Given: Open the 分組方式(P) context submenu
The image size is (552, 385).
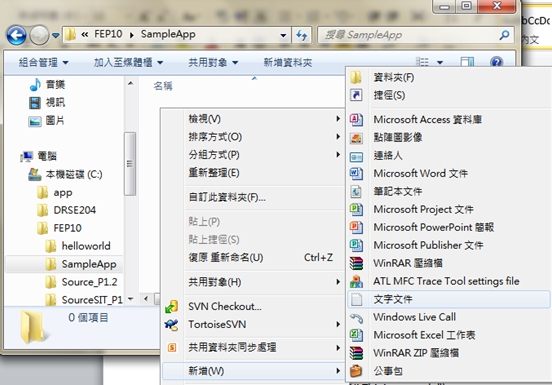Looking at the screenshot, I should 264,154.
